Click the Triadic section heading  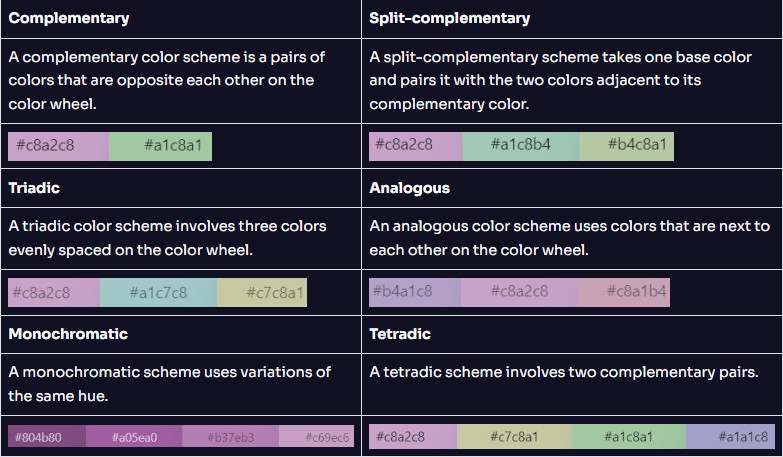[34, 188]
